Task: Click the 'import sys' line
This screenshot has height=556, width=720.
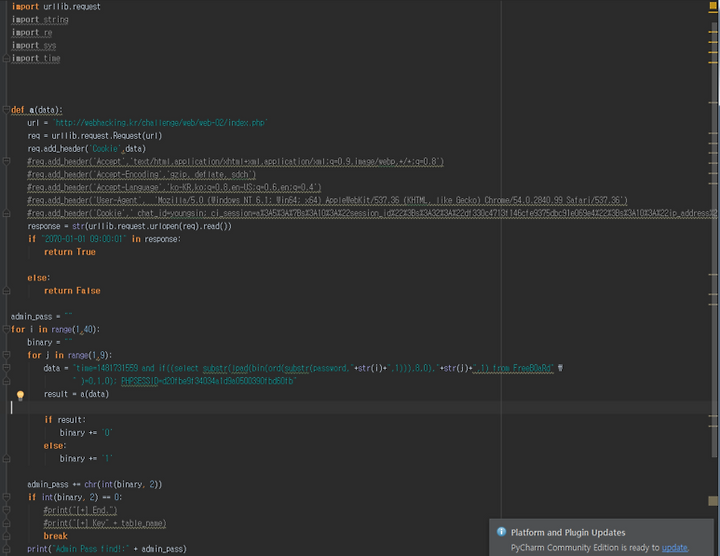Action: (x=34, y=45)
